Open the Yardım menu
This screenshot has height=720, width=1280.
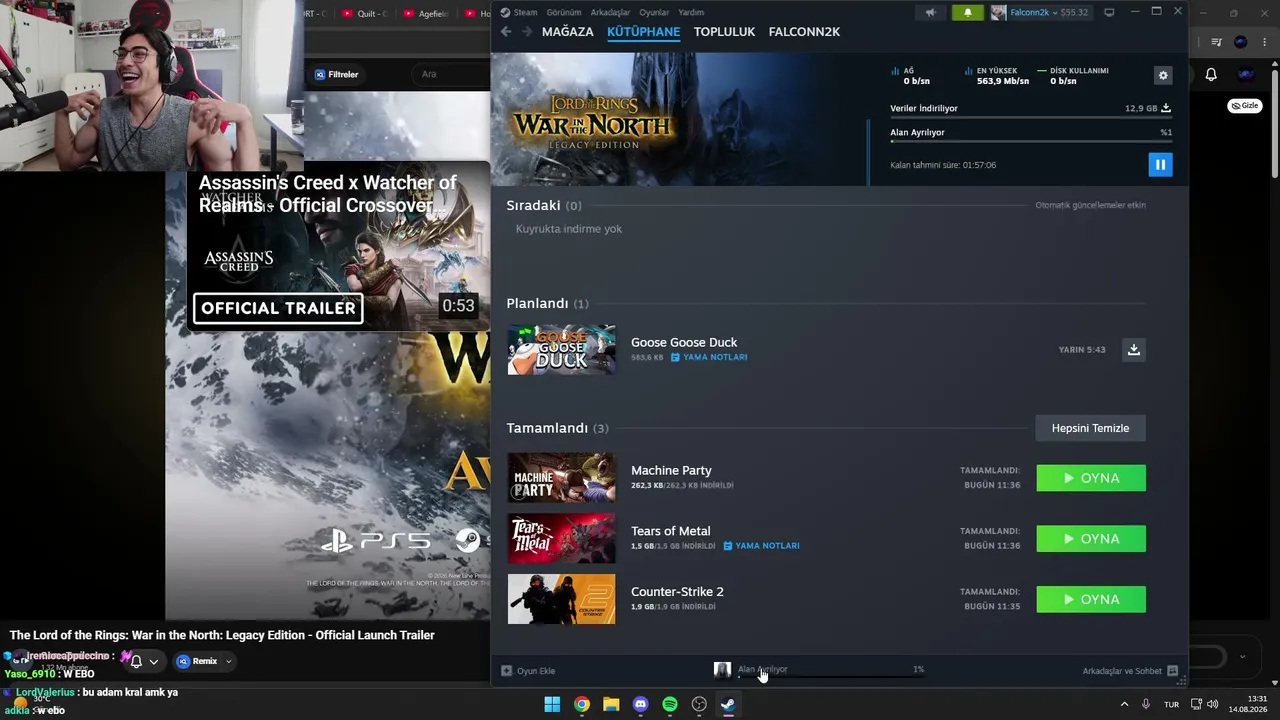(691, 13)
